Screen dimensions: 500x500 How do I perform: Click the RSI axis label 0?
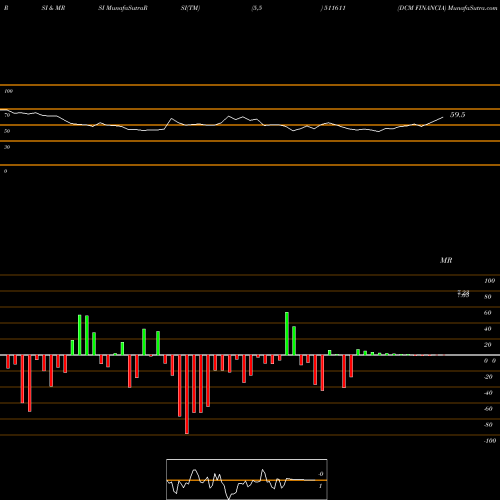tap(5, 171)
